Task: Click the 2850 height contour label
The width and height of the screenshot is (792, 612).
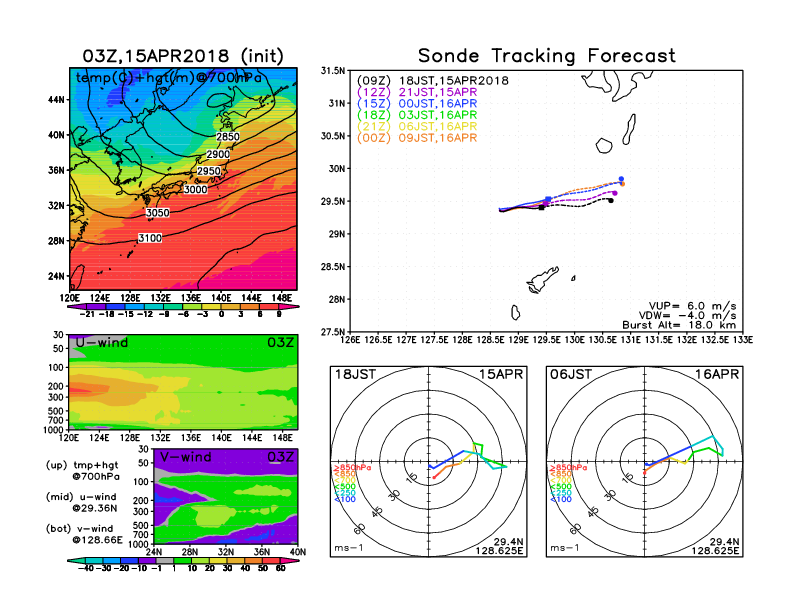Action: point(228,136)
